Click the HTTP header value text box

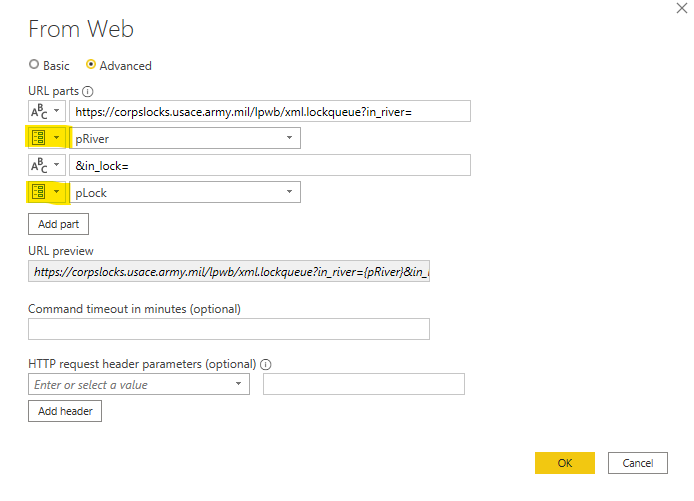click(363, 384)
